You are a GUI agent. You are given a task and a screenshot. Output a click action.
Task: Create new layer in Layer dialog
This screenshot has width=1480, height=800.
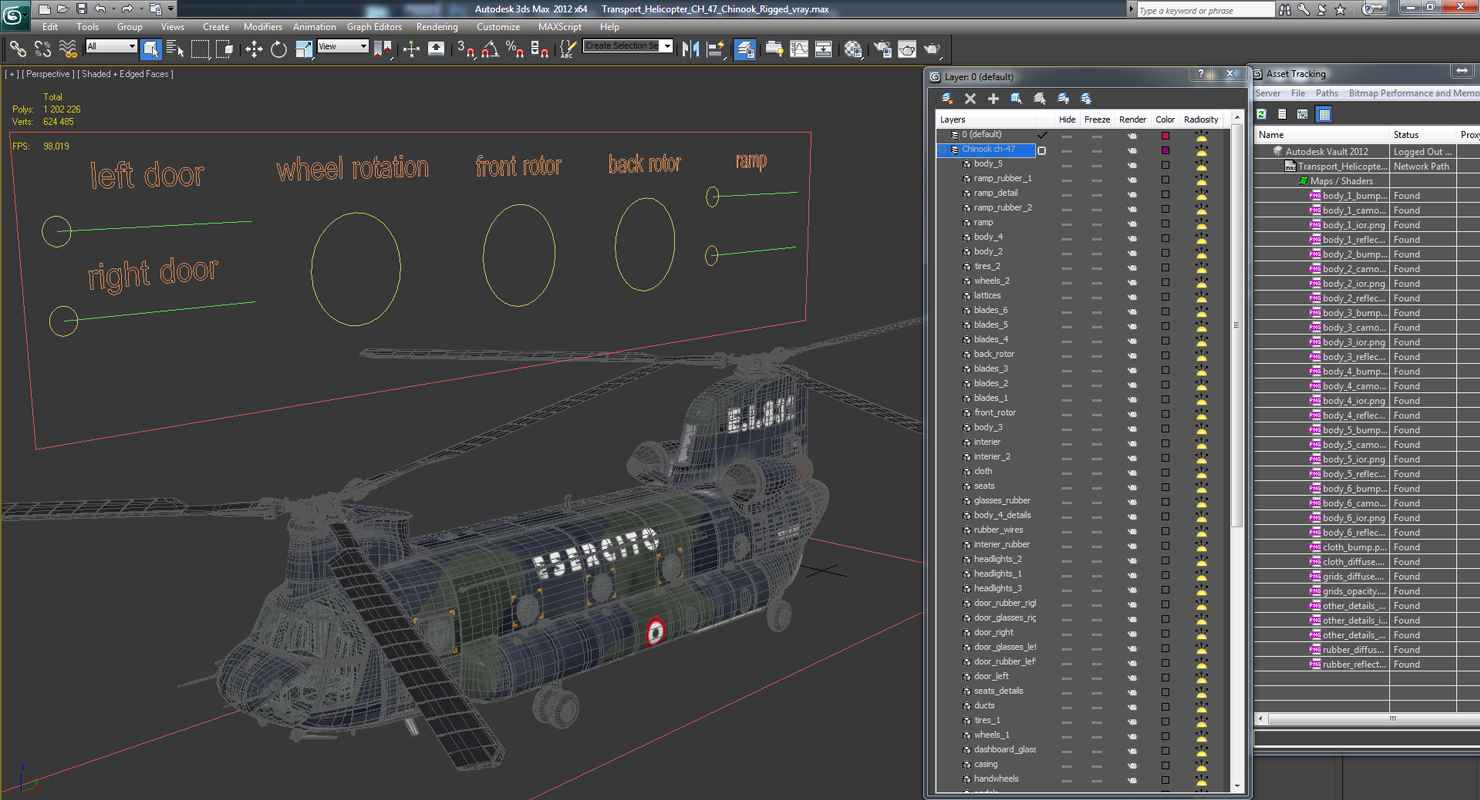tap(947, 98)
